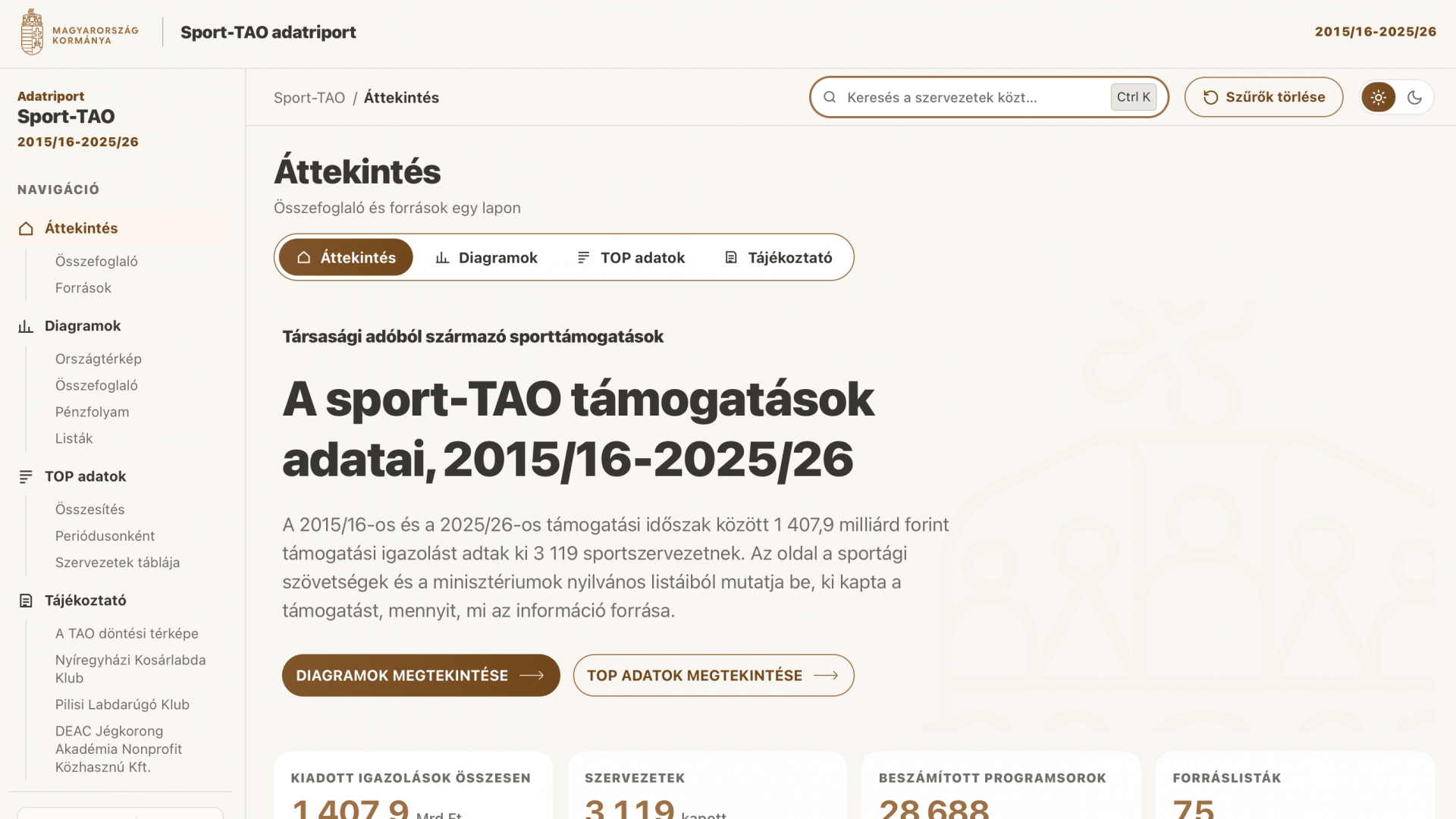Open Források in sidebar

(83, 287)
